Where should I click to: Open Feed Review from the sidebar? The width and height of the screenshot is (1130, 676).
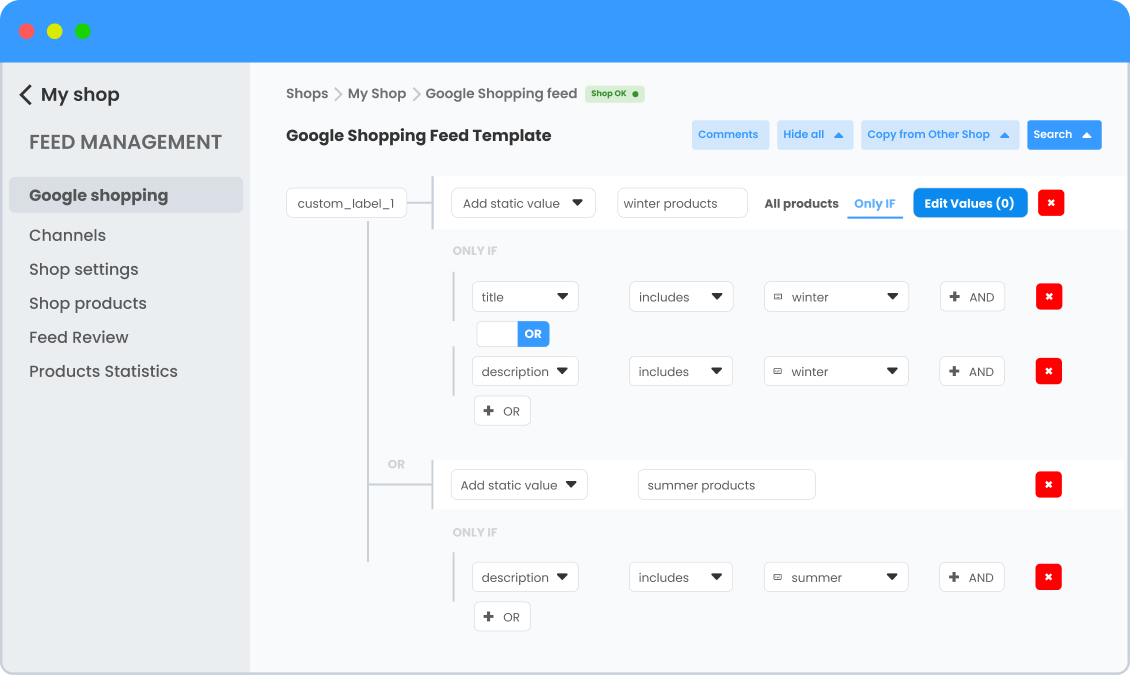coord(79,337)
